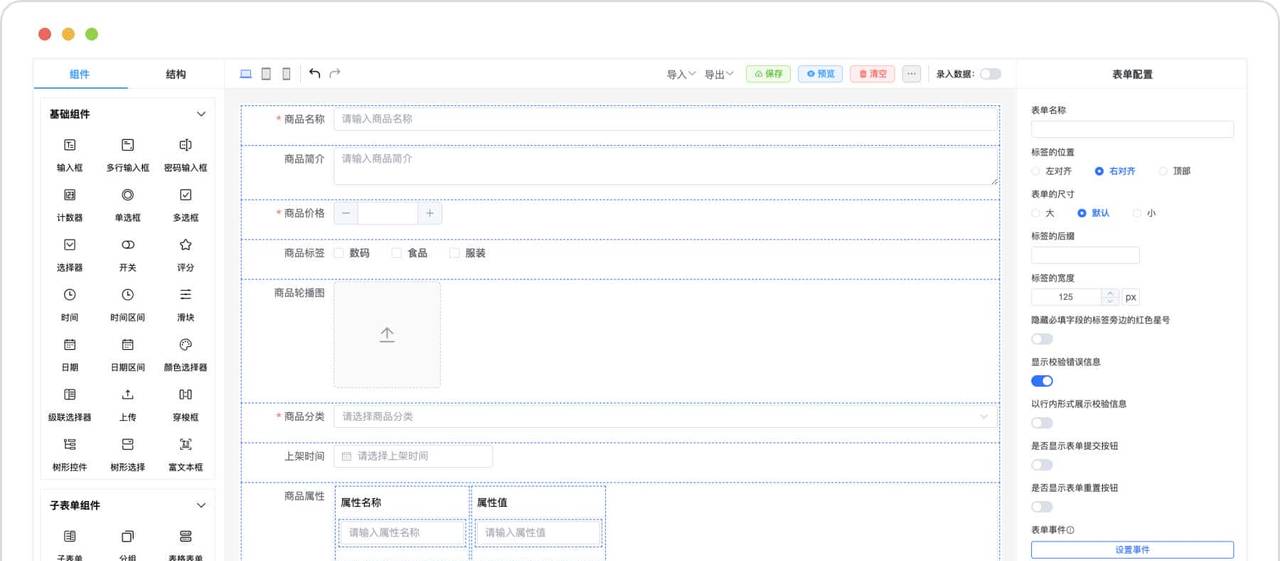Increase the 标签的宽度 value stepper
Screen dimensions: 1280x561
(x=1110, y=293)
